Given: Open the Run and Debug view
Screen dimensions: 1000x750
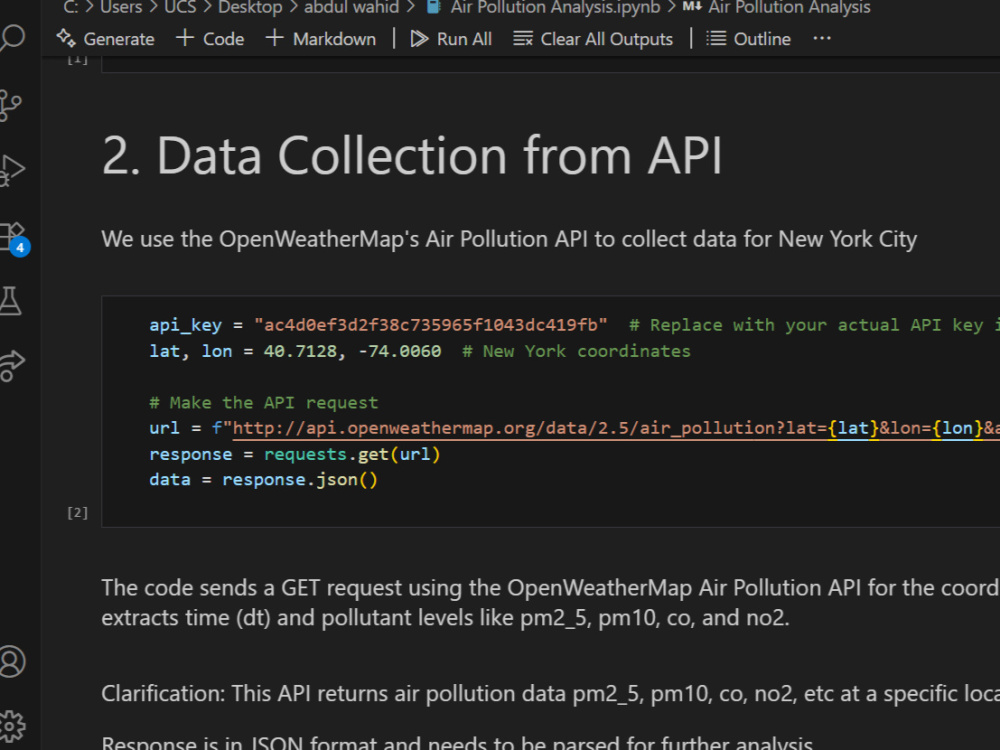Looking at the screenshot, I should pos(11,170).
